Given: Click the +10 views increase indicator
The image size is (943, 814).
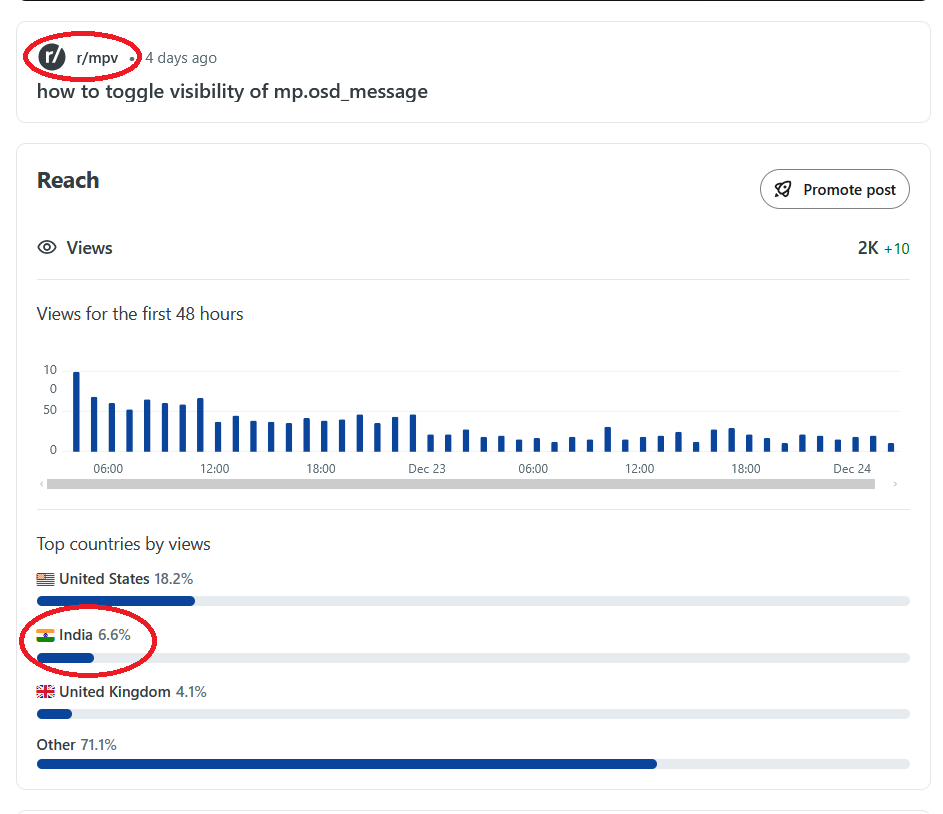Looking at the screenshot, I should coord(896,248).
